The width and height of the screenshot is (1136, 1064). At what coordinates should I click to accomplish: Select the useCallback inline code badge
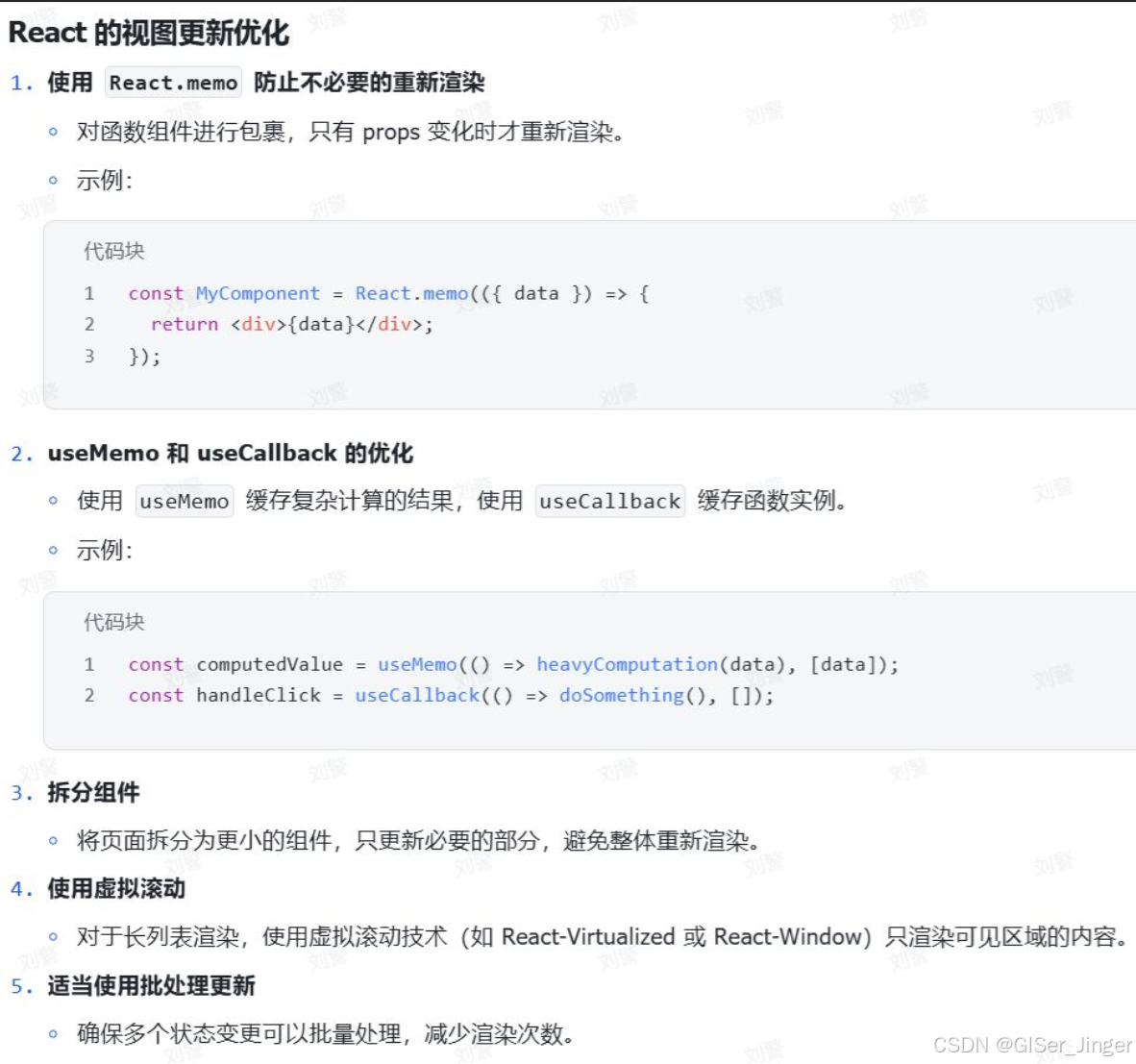click(609, 501)
